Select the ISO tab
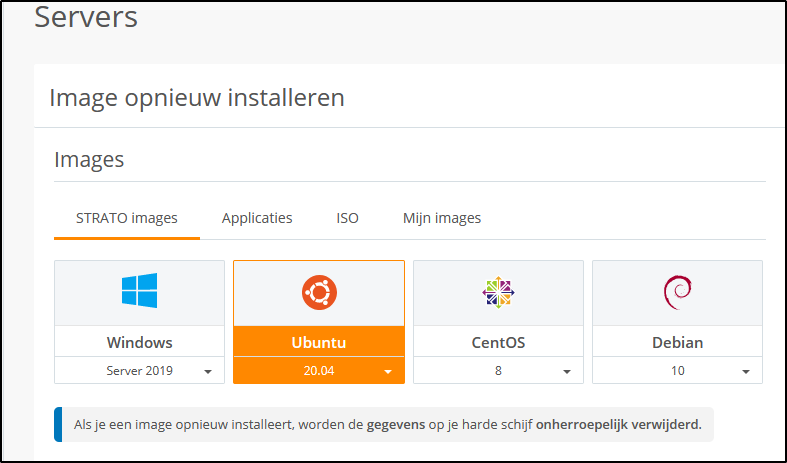Screen dimensions: 787x463 point(347,218)
